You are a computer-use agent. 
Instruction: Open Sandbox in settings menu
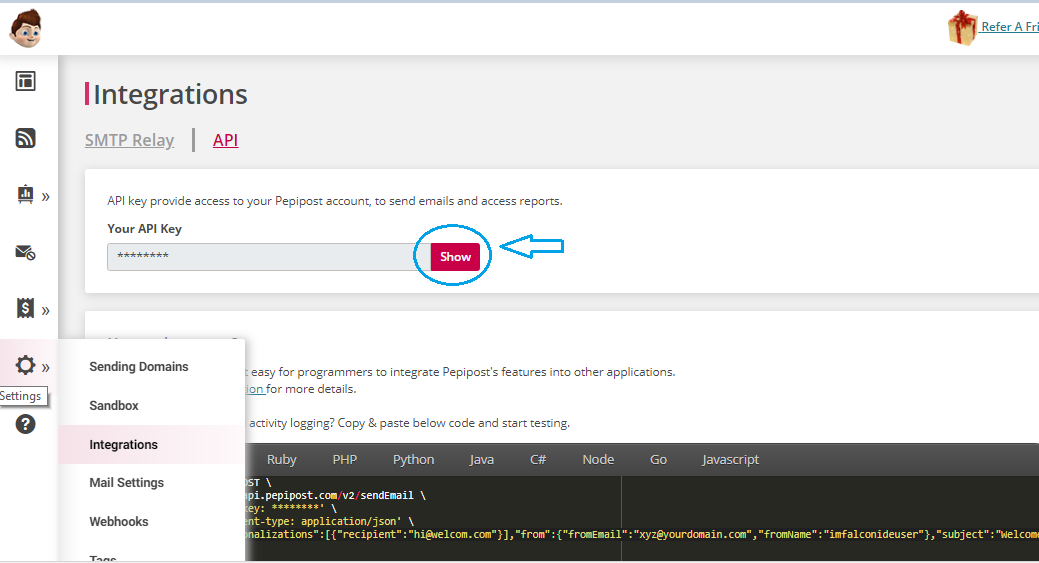pyautogui.click(x=114, y=405)
